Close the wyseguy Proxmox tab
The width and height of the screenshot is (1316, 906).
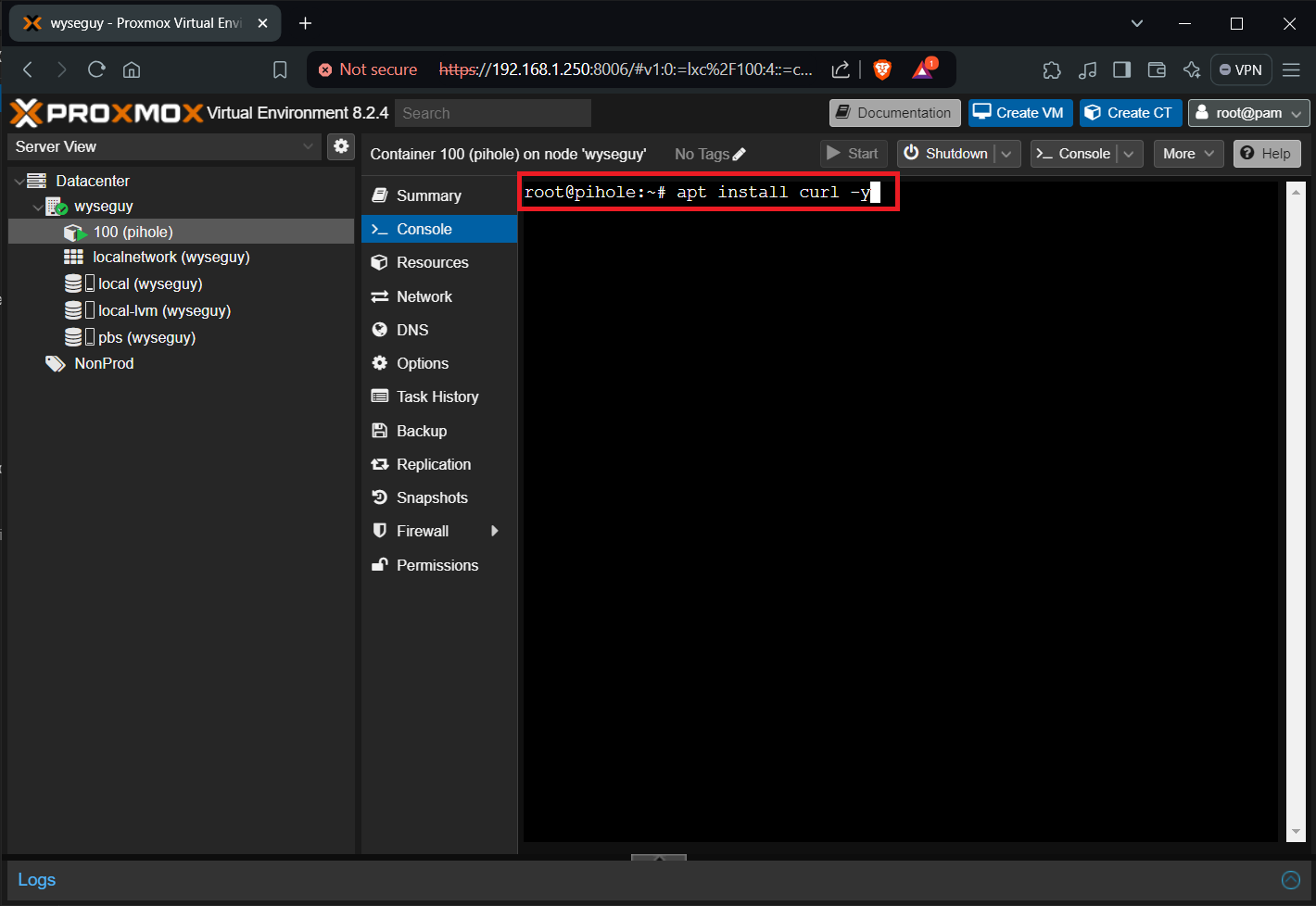pos(262,23)
